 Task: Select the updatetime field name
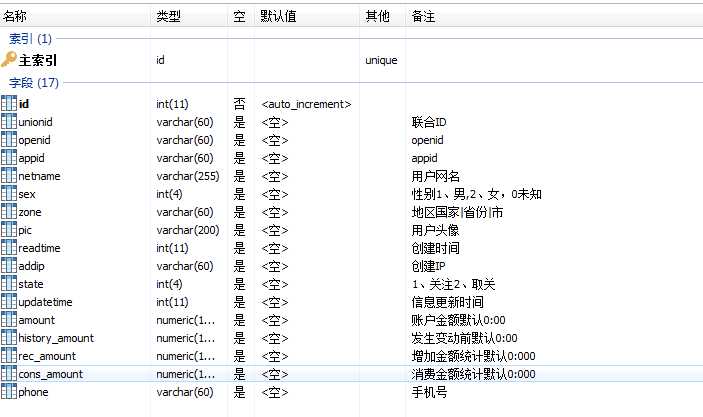pos(45,302)
